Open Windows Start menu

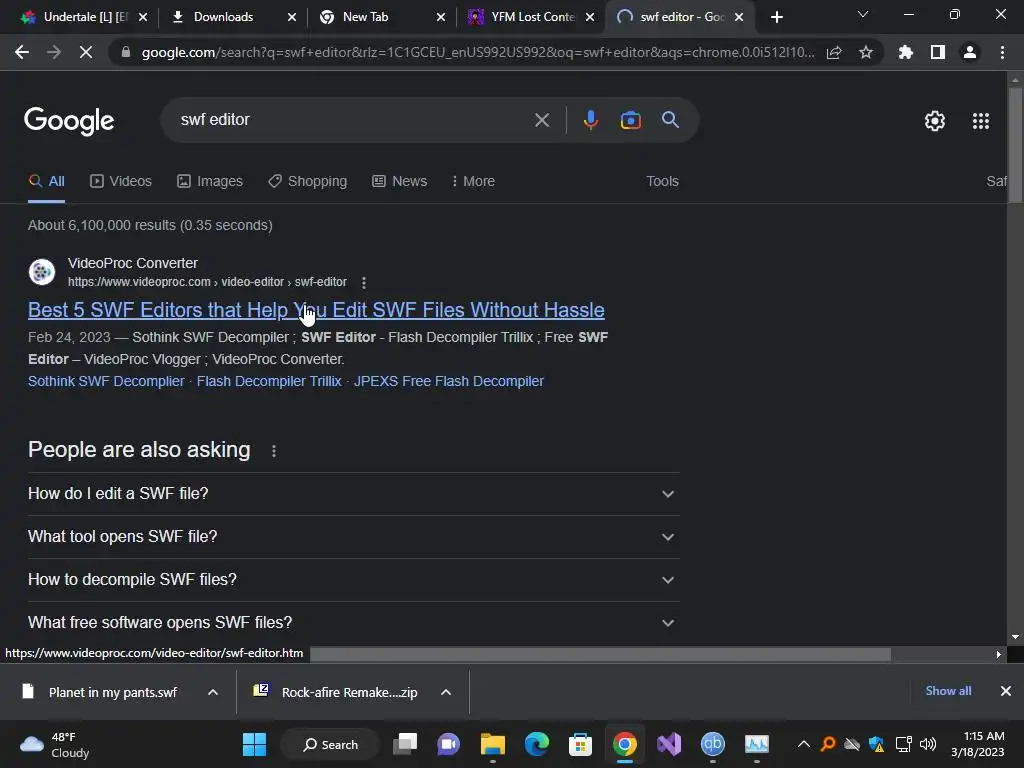coord(255,744)
